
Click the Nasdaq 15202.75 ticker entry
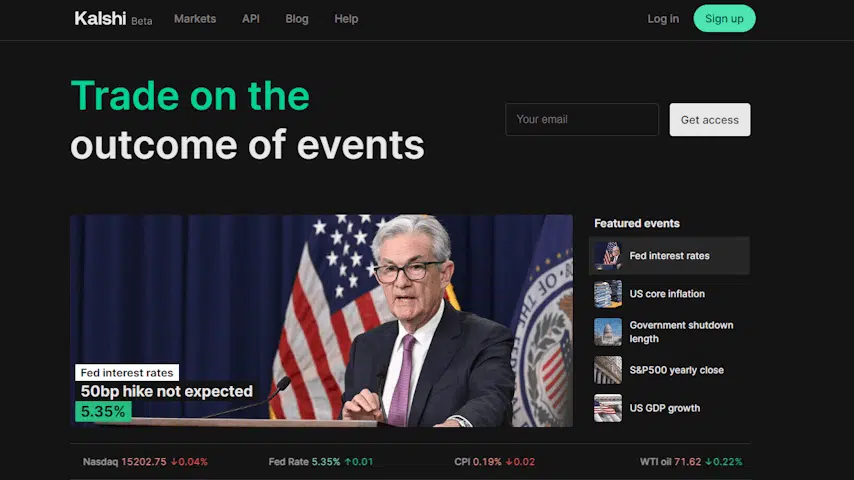point(145,461)
